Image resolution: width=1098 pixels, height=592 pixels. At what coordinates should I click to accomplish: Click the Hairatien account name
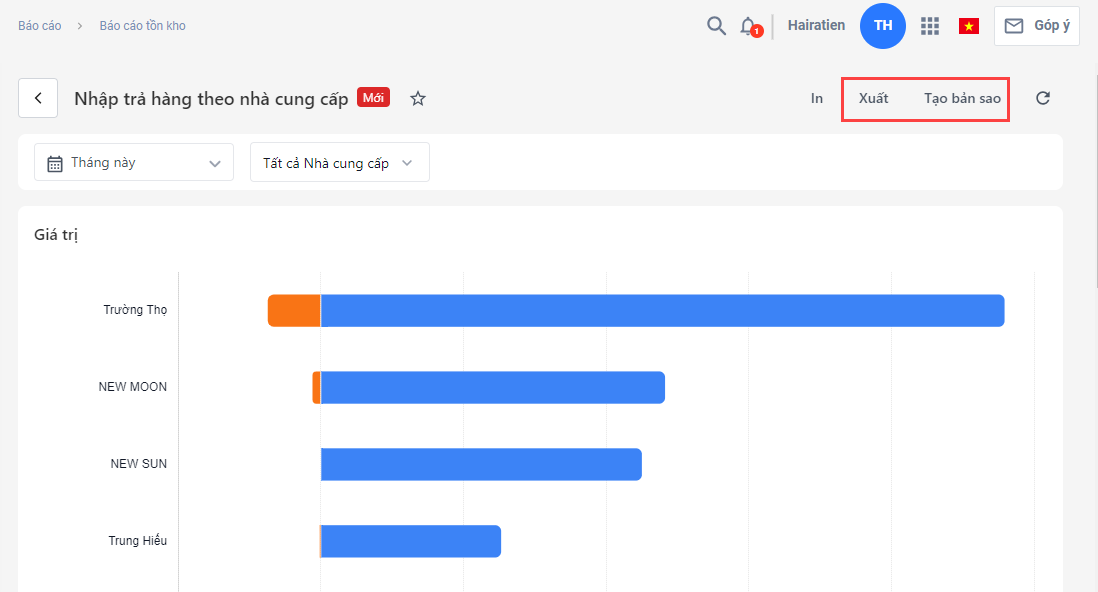[x=816, y=26]
